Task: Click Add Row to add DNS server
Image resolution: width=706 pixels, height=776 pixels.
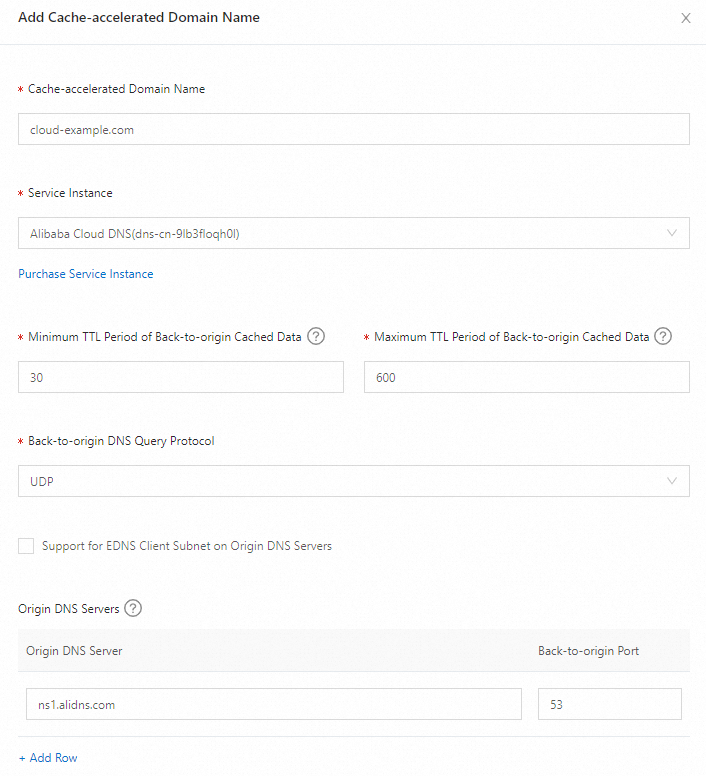Action: coord(48,758)
